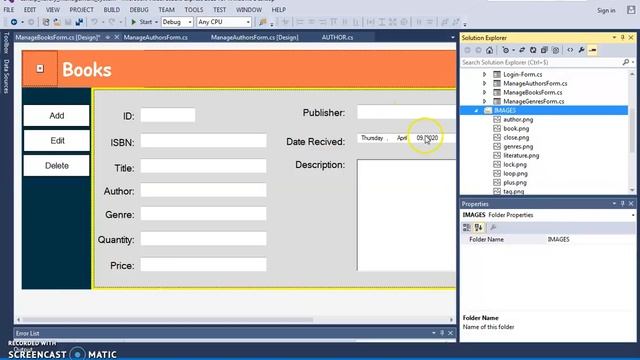The width and height of the screenshot is (640, 360).
Task: Click the Sign in account icon
Action: click(631, 10)
